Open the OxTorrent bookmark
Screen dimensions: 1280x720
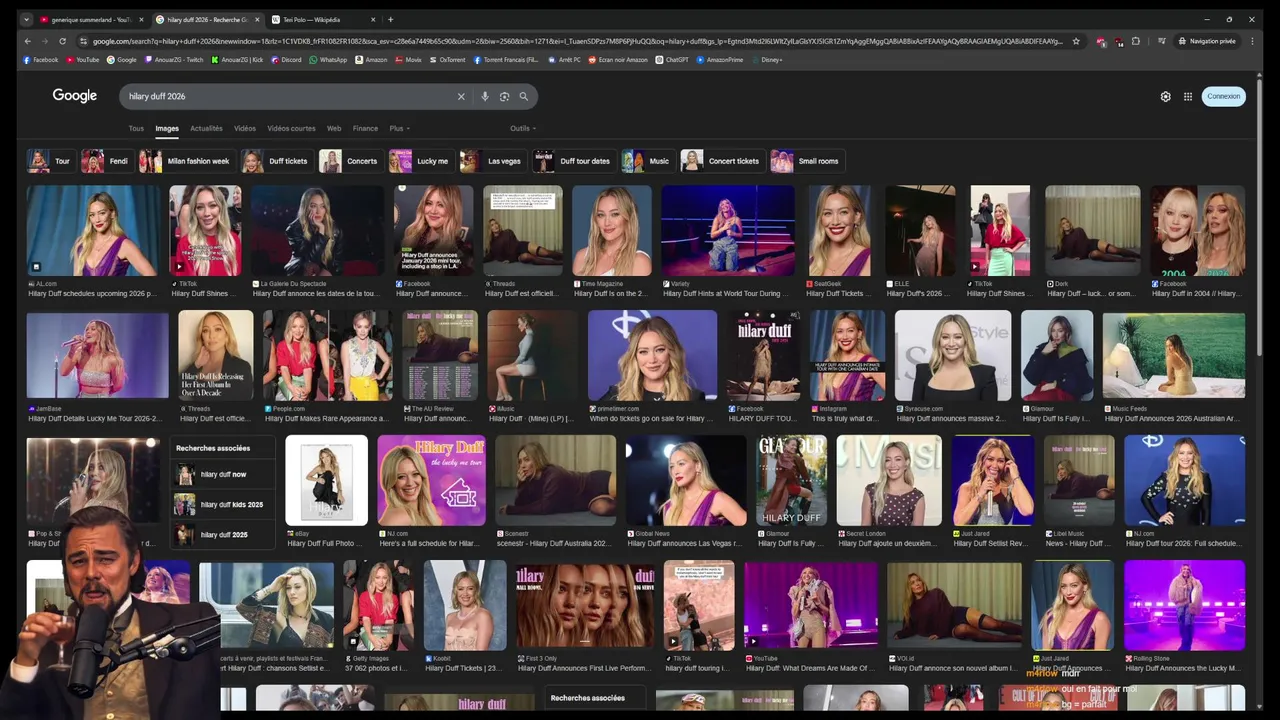[x=447, y=59]
